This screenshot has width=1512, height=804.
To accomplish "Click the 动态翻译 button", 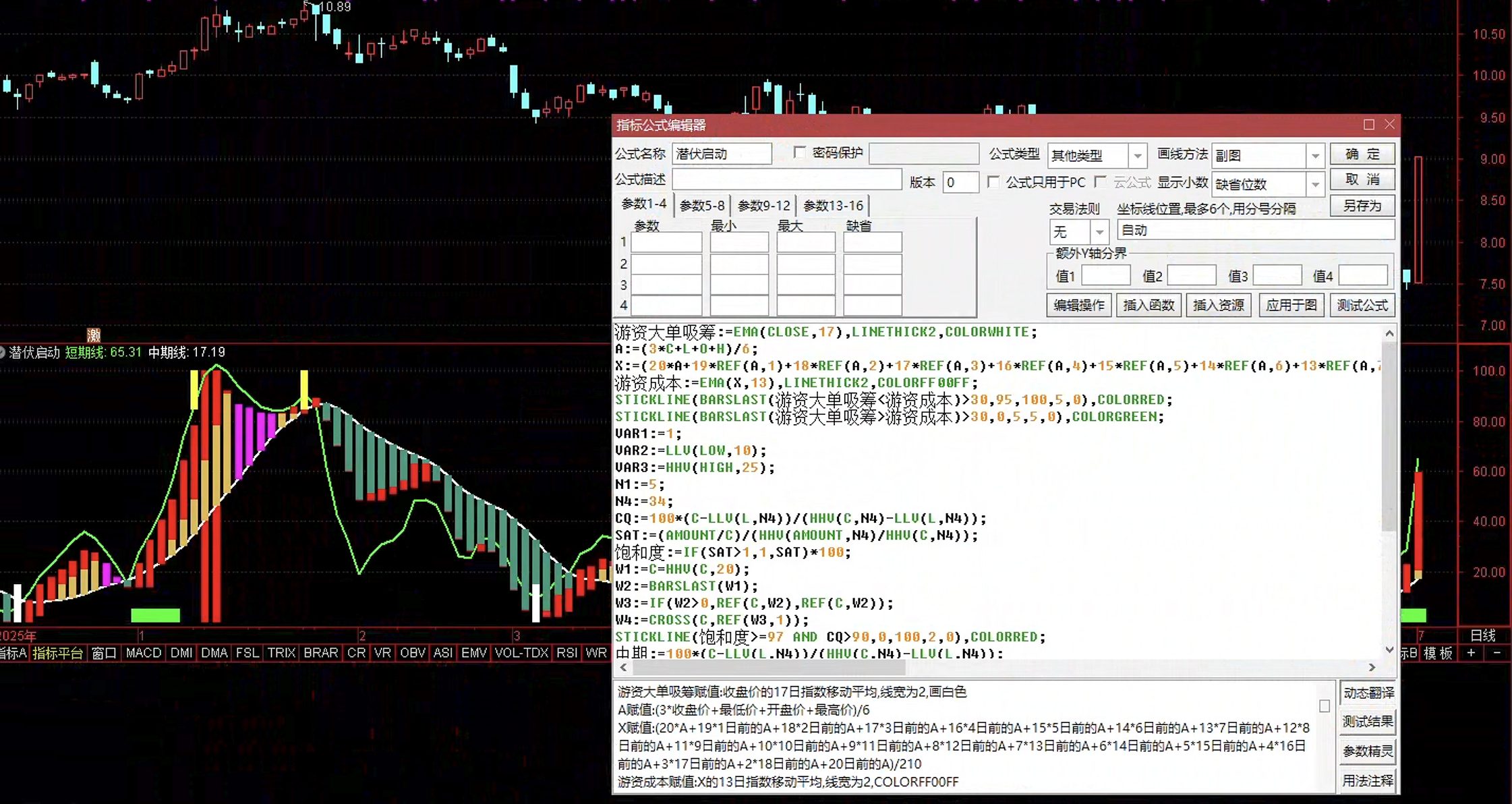I will click(1368, 693).
